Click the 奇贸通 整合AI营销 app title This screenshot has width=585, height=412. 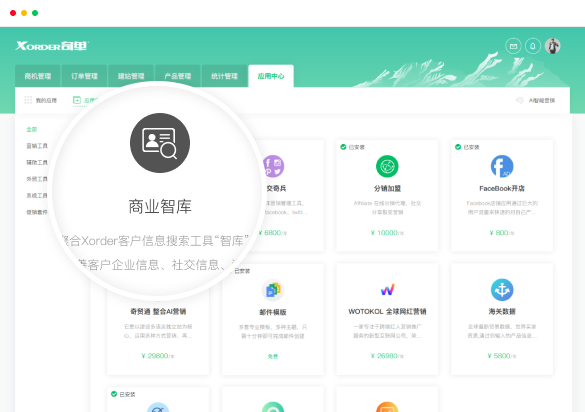pos(158,311)
